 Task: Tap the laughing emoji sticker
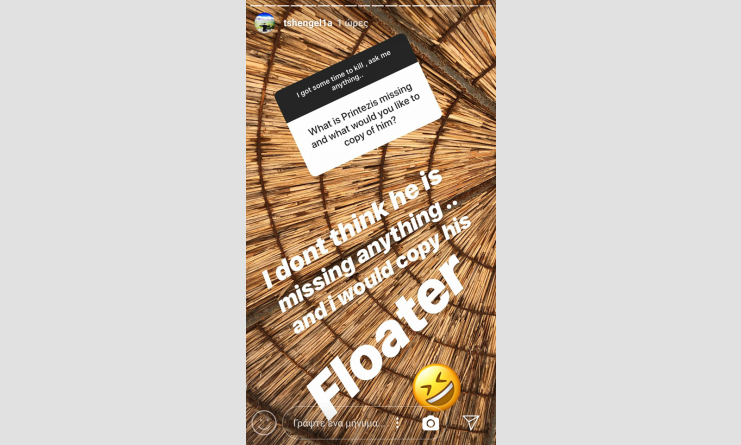click(437, 387)
